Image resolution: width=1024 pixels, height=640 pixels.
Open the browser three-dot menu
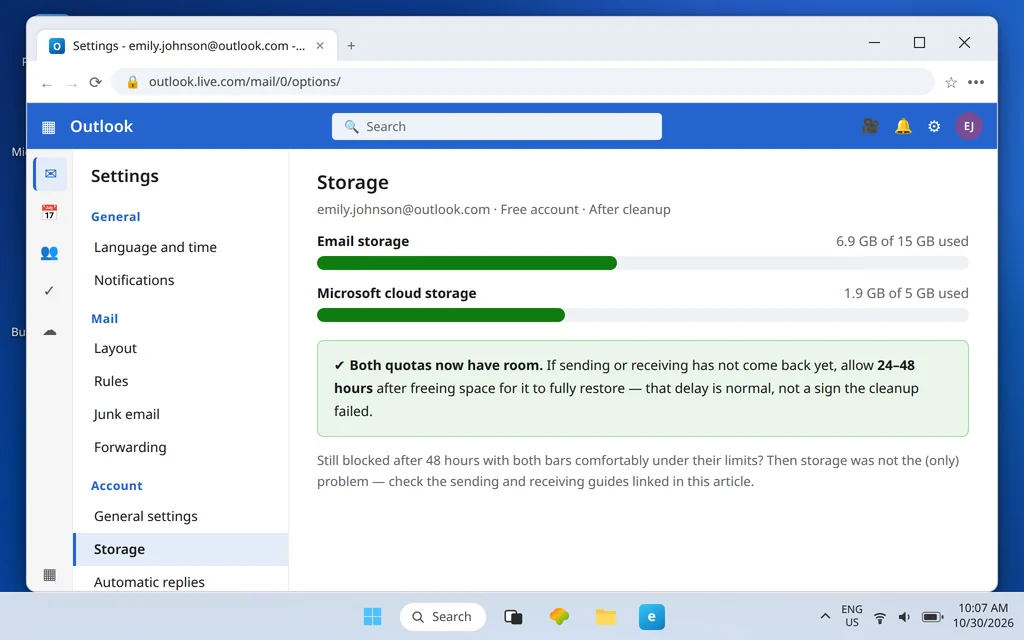coord(976,82)
